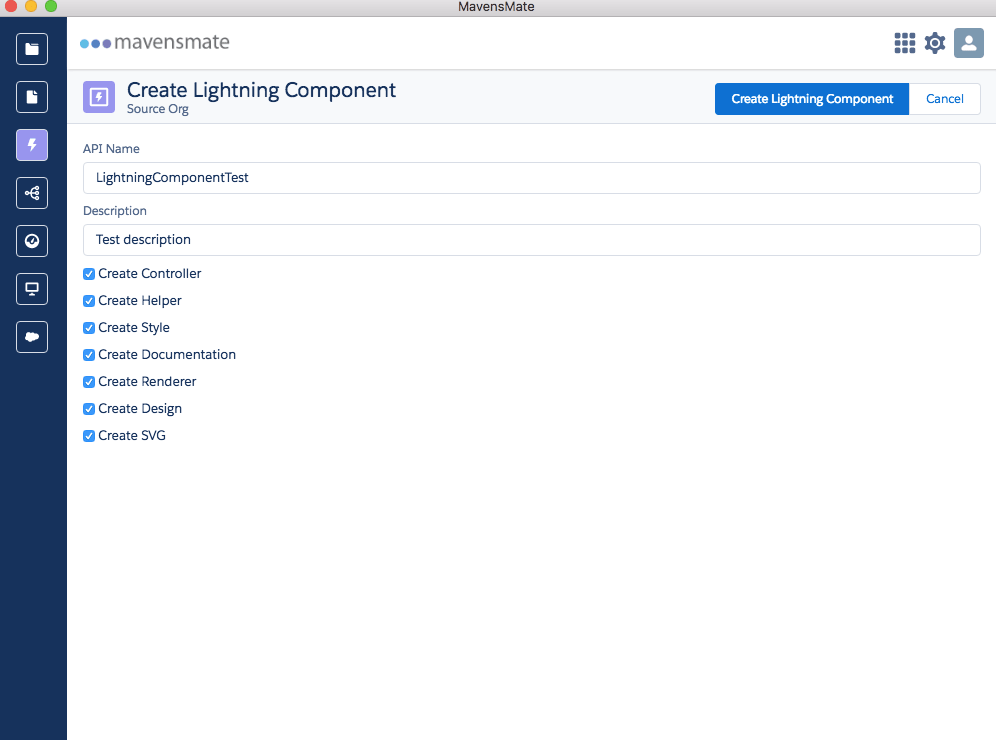Open the app launcher grid icon
The width and height of the screenshot is (996, 740).
click(905, 43)
